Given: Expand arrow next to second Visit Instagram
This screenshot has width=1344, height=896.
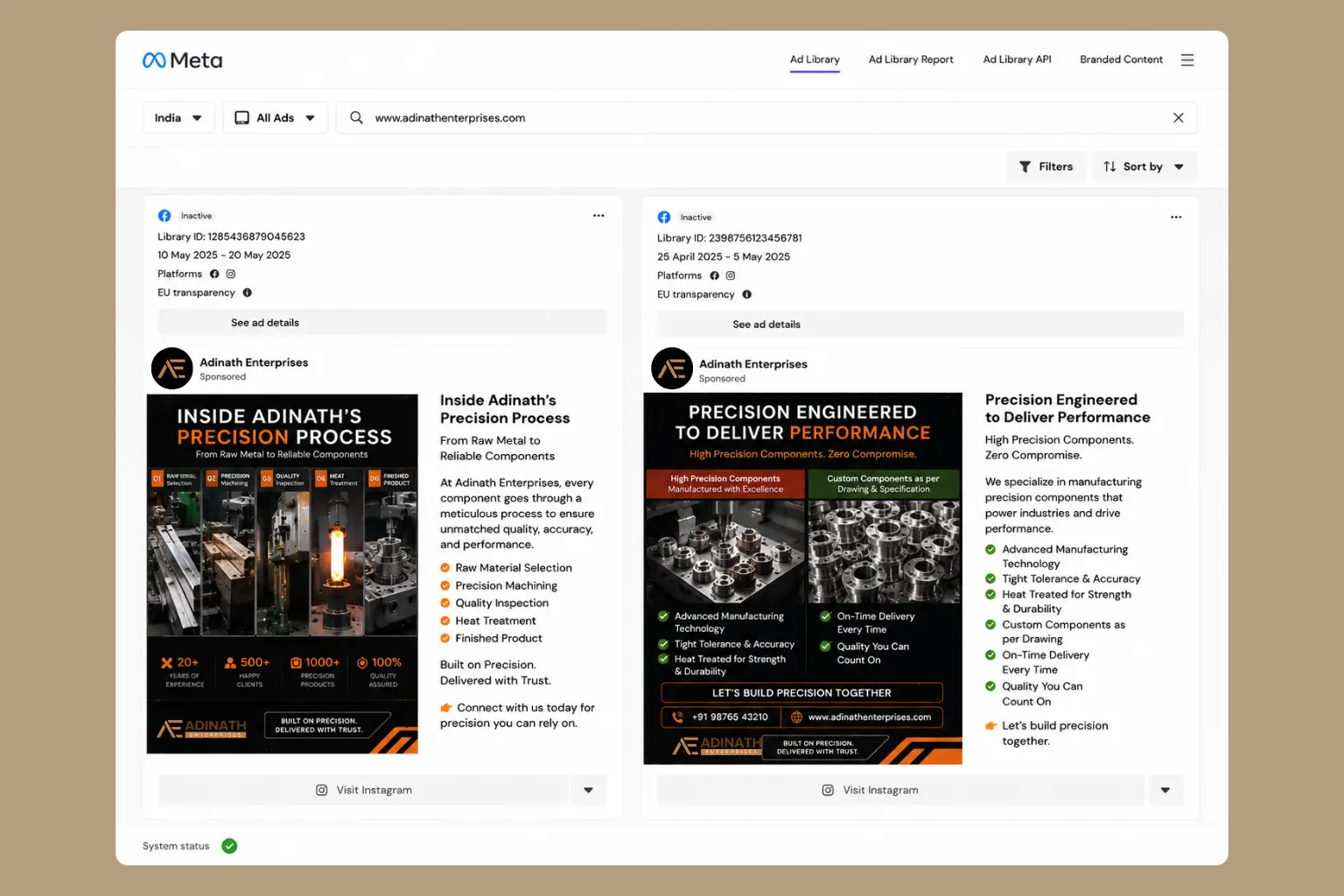Looking at the screenshot, I should (1165, 790).
